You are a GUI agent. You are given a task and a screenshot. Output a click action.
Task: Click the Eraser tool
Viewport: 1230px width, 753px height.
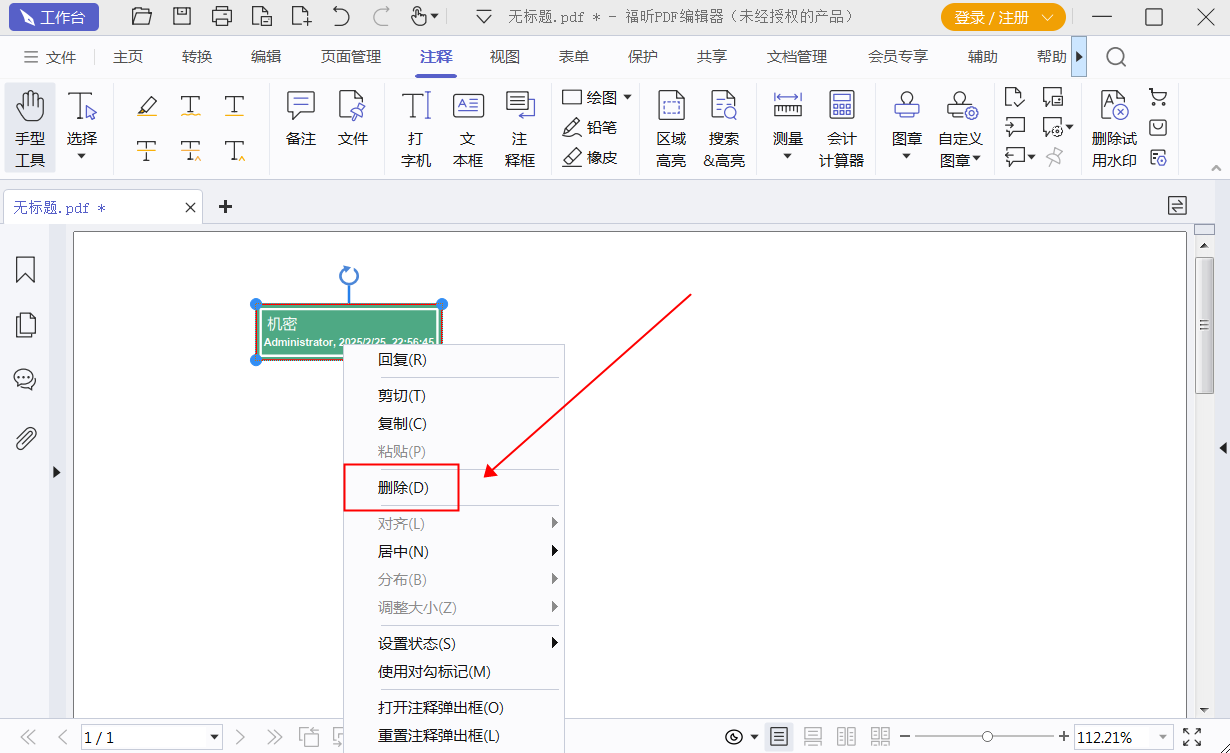(x=590, y=157)
